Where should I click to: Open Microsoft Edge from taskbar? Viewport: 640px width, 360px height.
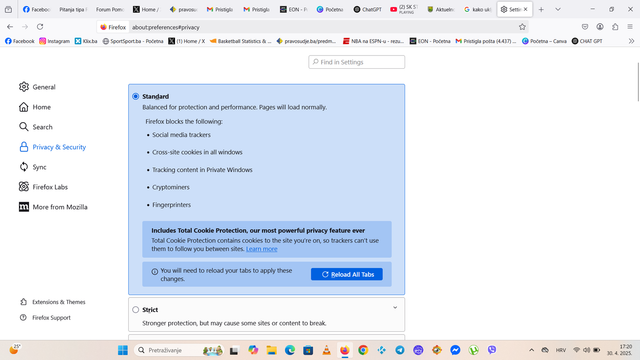point(290,350)
